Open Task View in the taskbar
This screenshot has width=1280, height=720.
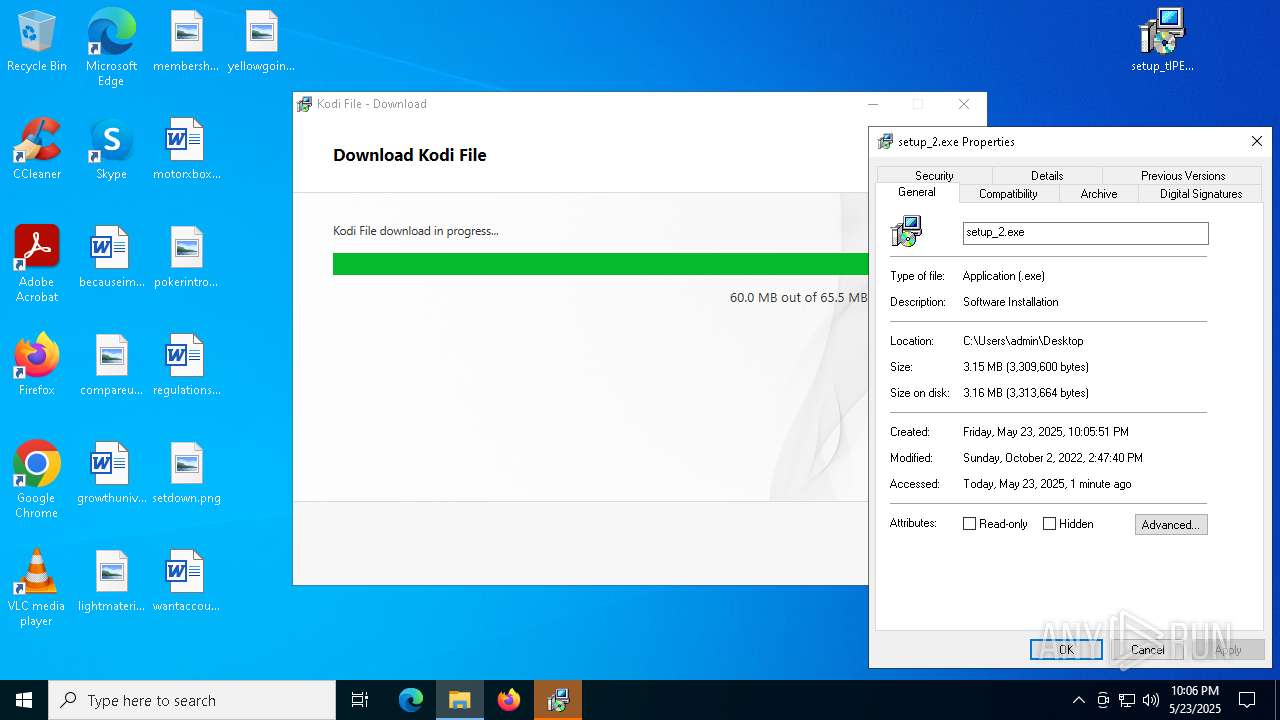(x=360, y=700)
